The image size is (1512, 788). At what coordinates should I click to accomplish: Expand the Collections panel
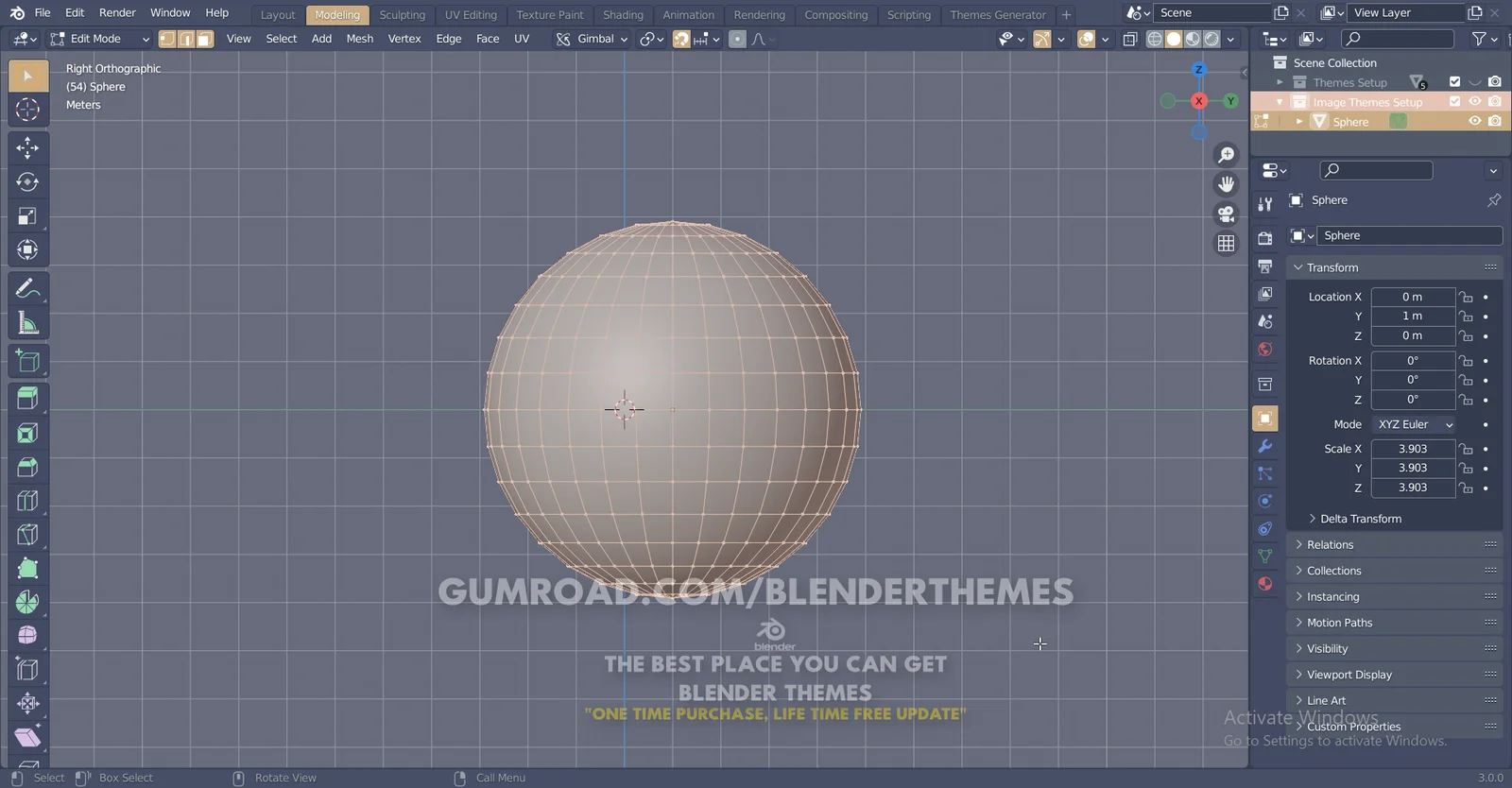coord(1395,571)
